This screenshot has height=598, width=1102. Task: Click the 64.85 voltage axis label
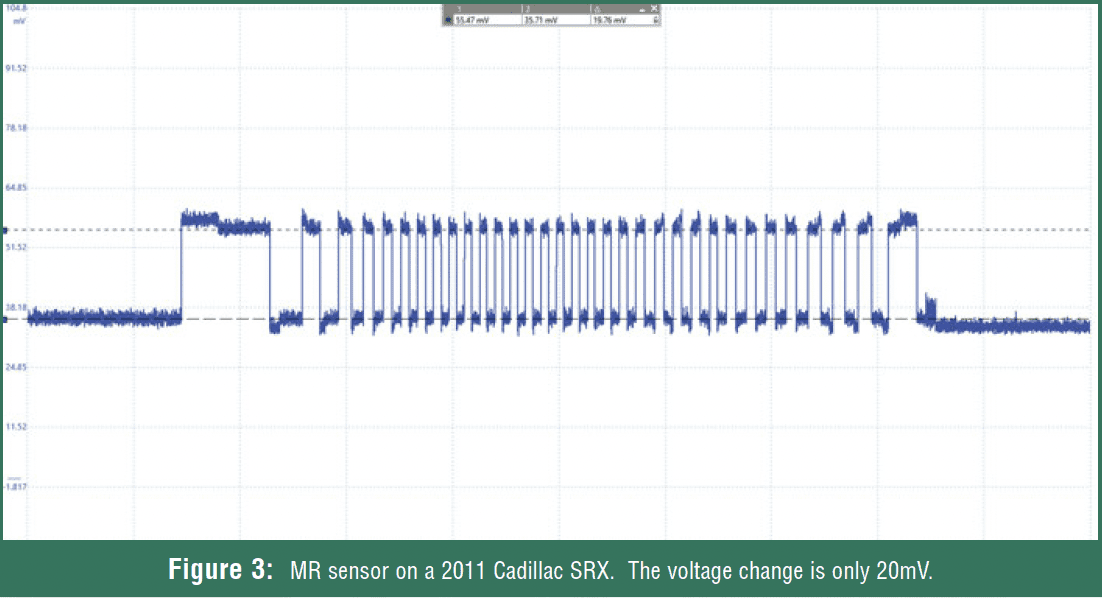coord(15,187)
